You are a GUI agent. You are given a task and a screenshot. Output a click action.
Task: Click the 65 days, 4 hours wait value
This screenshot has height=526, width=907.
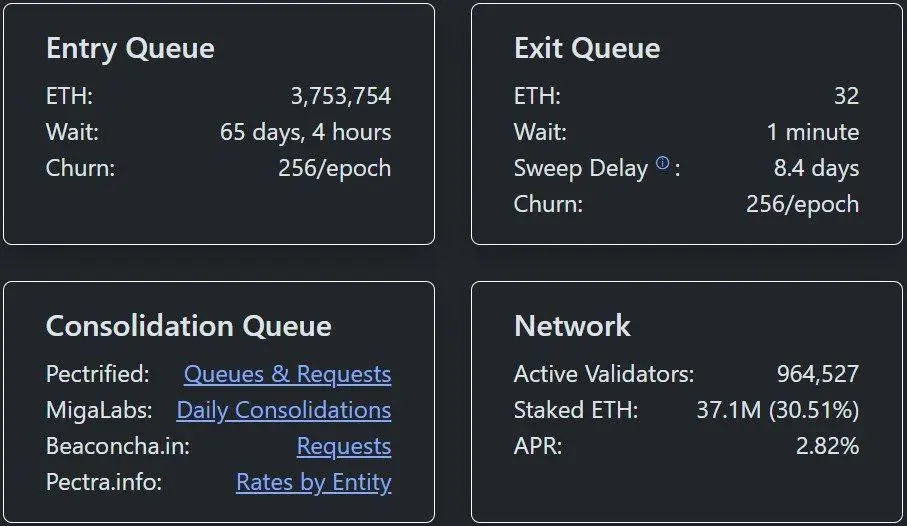coord(305,132)
